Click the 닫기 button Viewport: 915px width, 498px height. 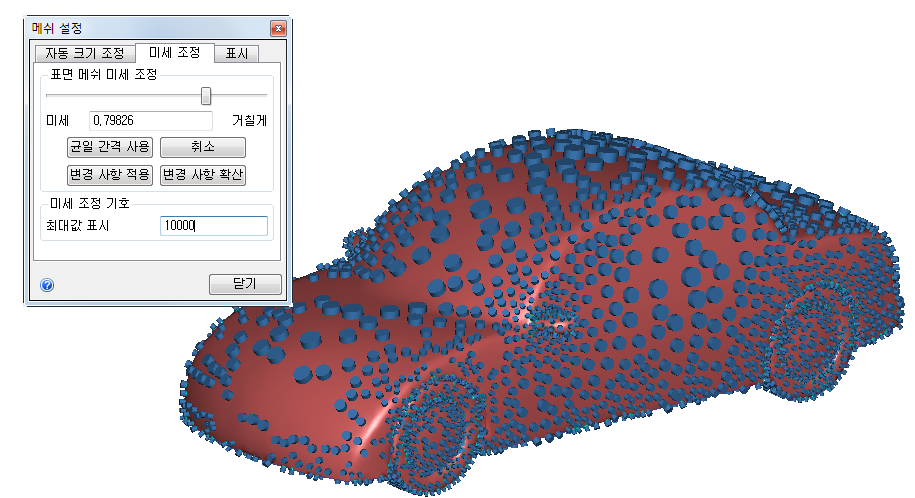point(245,284)
